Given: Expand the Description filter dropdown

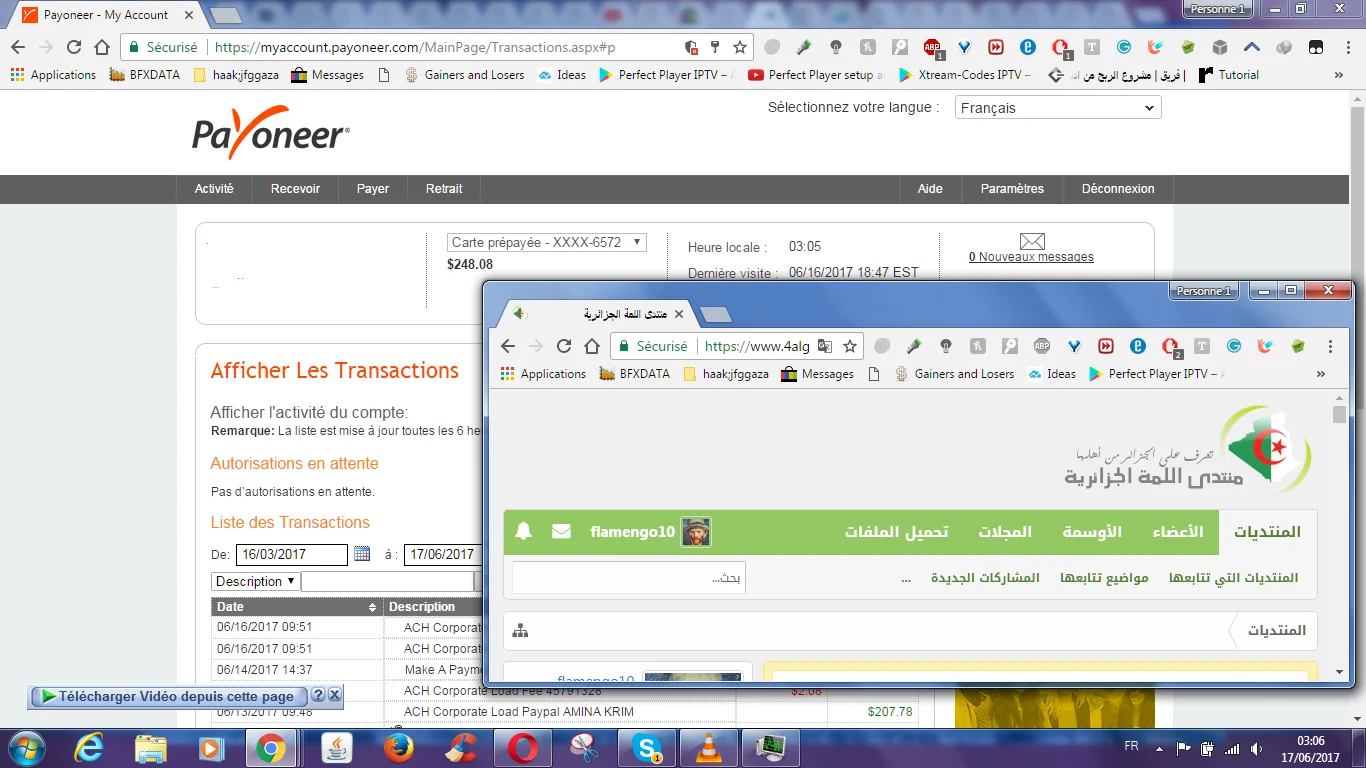Looking at the screenshot, I should 255,581.
